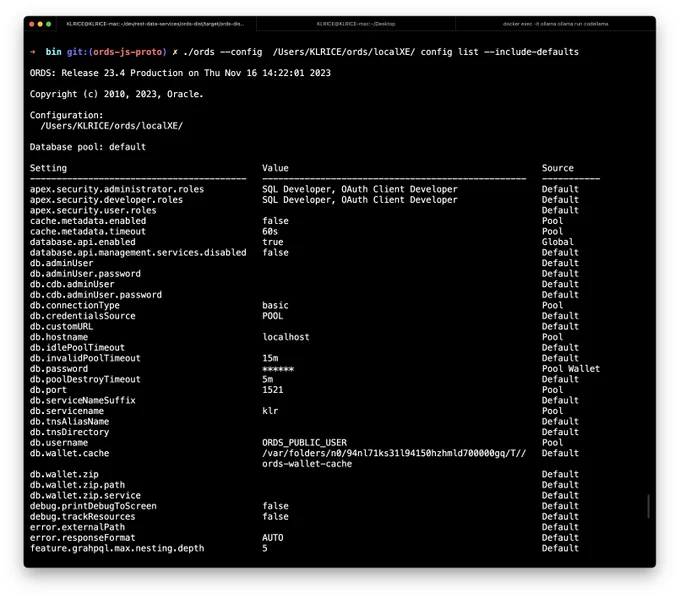This screenshot has height=599, width=680.
Task: Click the terminal scrollbar thumb
Action: 648,506
